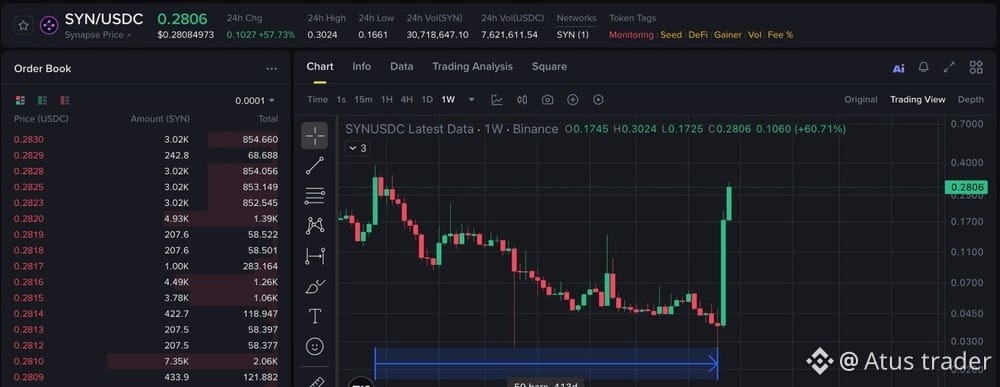Image resolution: width=1000 pixels, height=387 pixels.
Task: Select the price range measure tool
Action: [314, 256]
